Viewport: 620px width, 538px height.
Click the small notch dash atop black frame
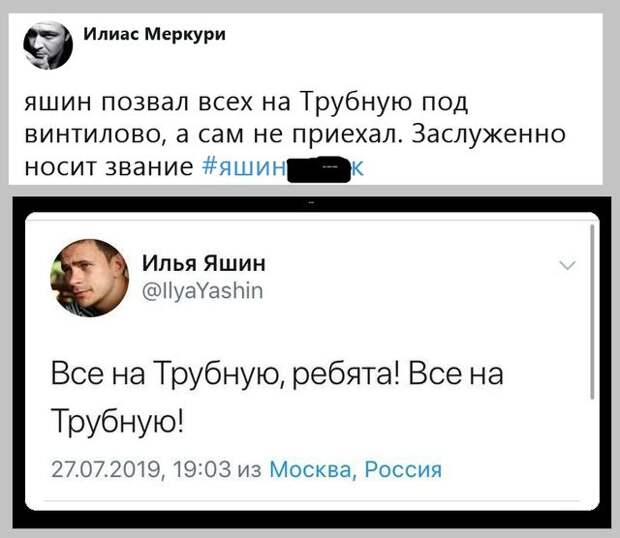point(311,203)
